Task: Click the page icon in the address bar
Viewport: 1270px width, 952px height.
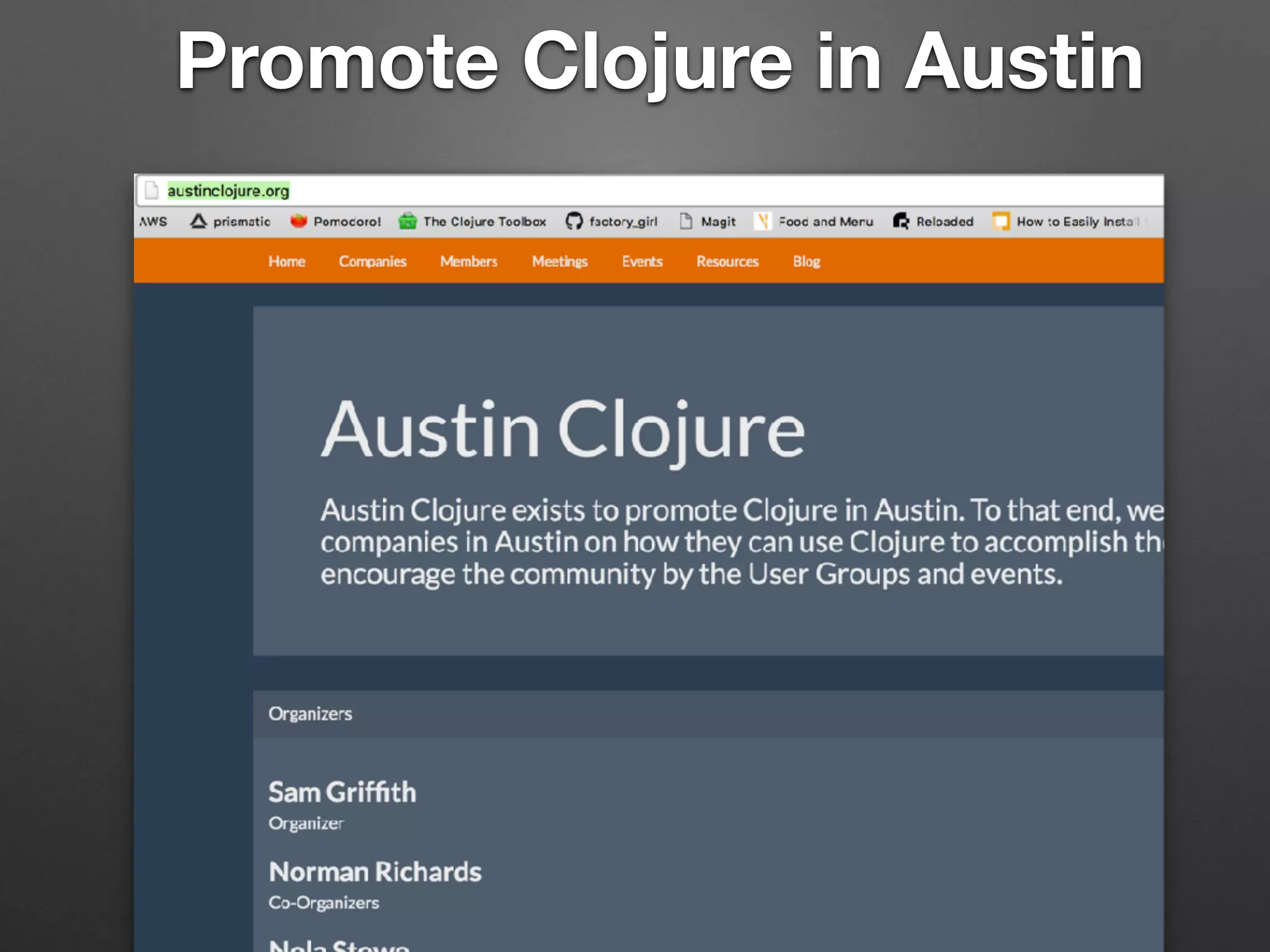Action: [x=151, y=190]
